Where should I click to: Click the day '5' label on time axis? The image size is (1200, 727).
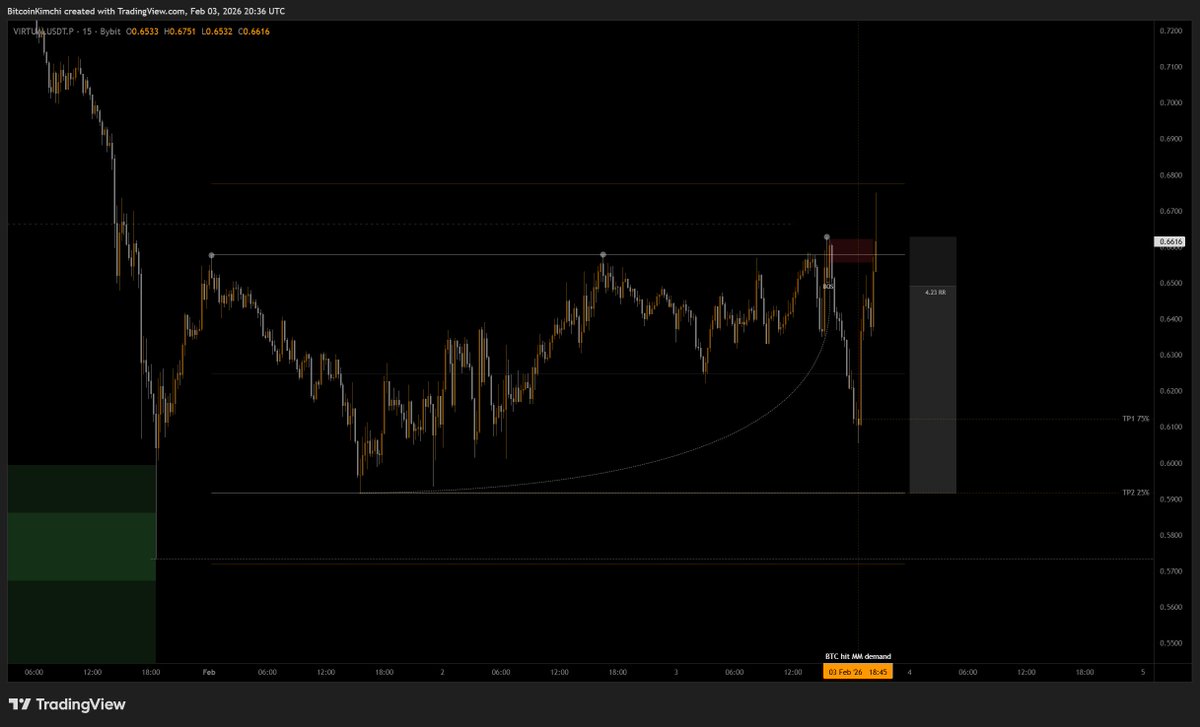1142,673
